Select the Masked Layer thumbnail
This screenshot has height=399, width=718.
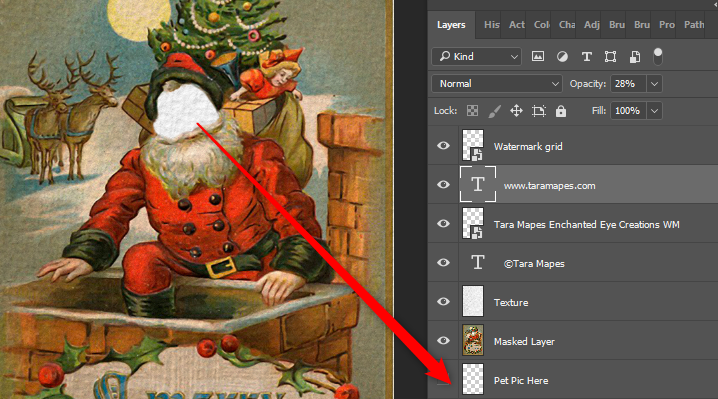coord(473,340)
